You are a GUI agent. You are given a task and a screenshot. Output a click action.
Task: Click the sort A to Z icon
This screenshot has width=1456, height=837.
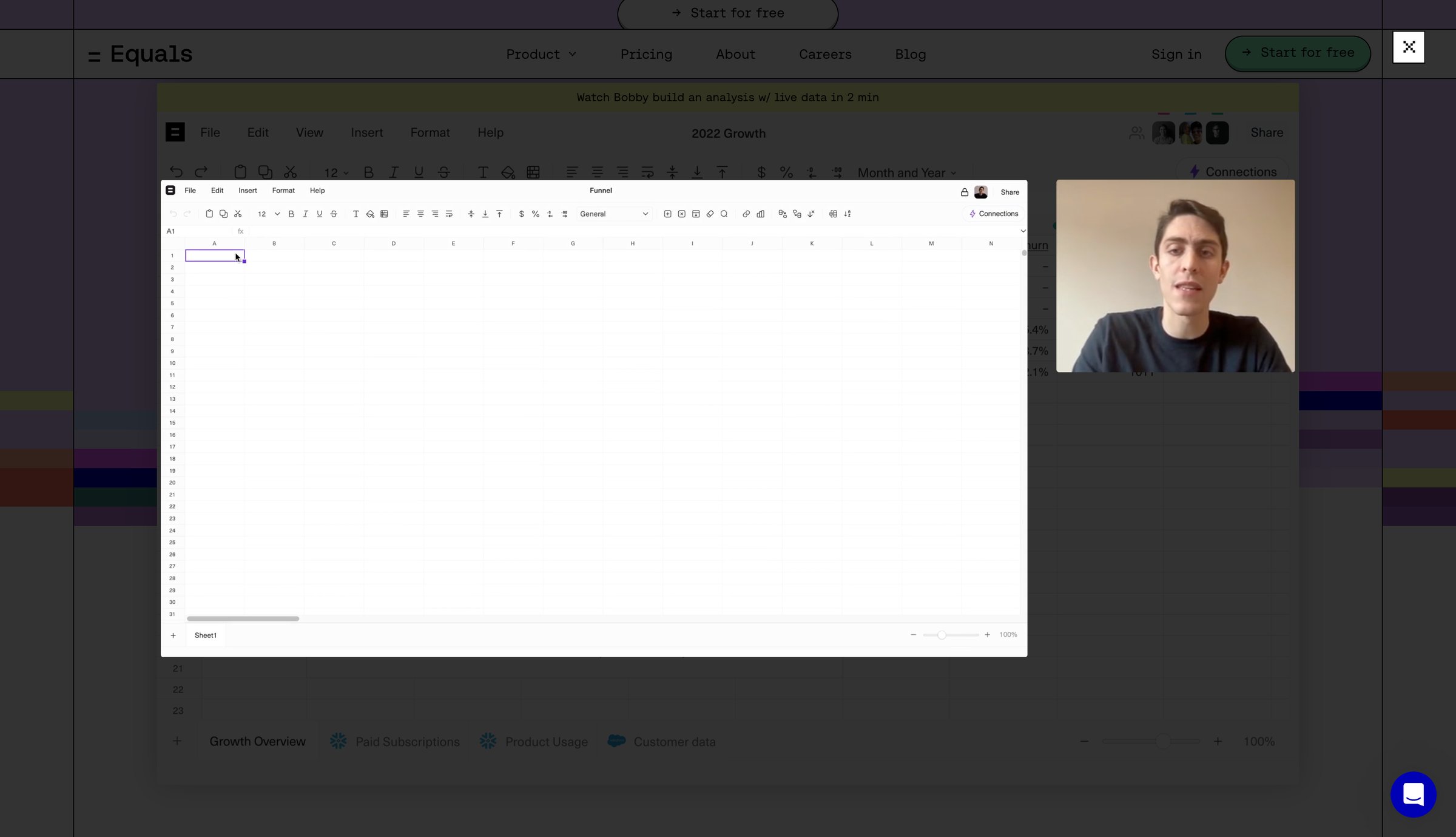pos(848,214)
